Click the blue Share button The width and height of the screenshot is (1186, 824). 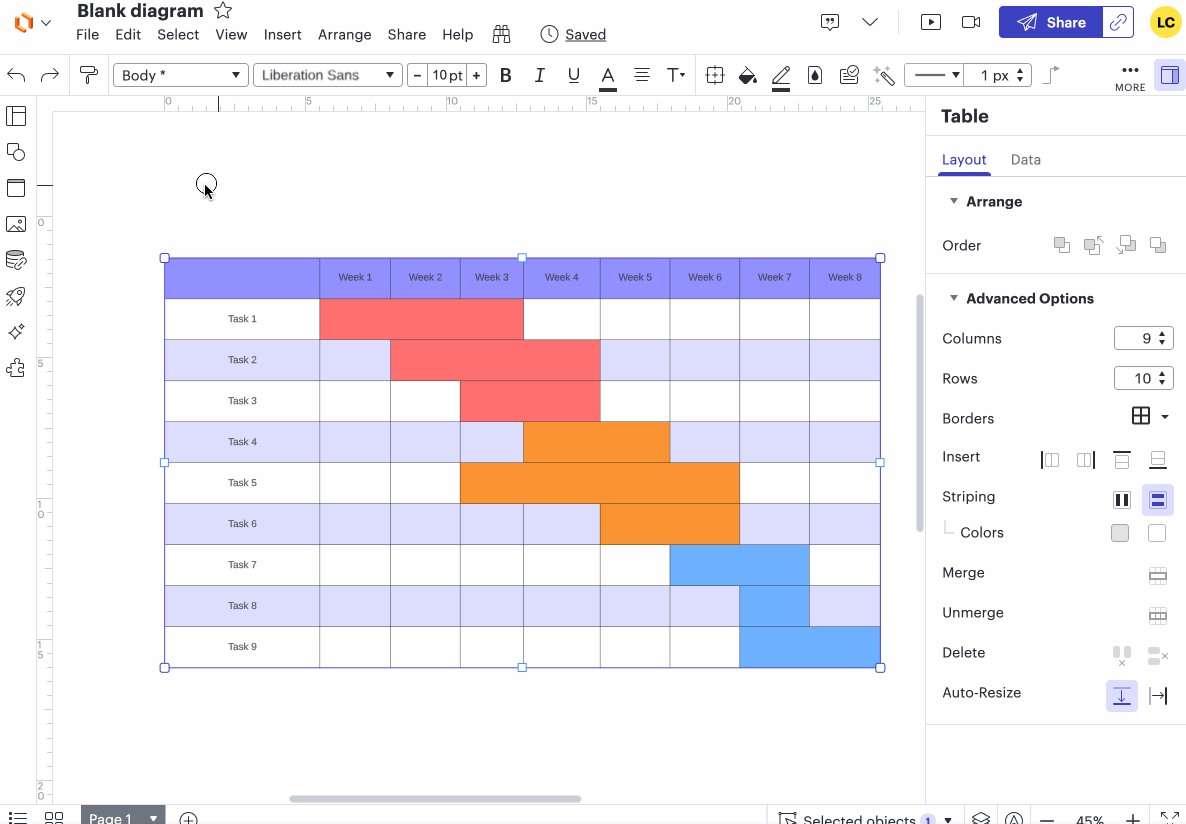point(1051,22)
